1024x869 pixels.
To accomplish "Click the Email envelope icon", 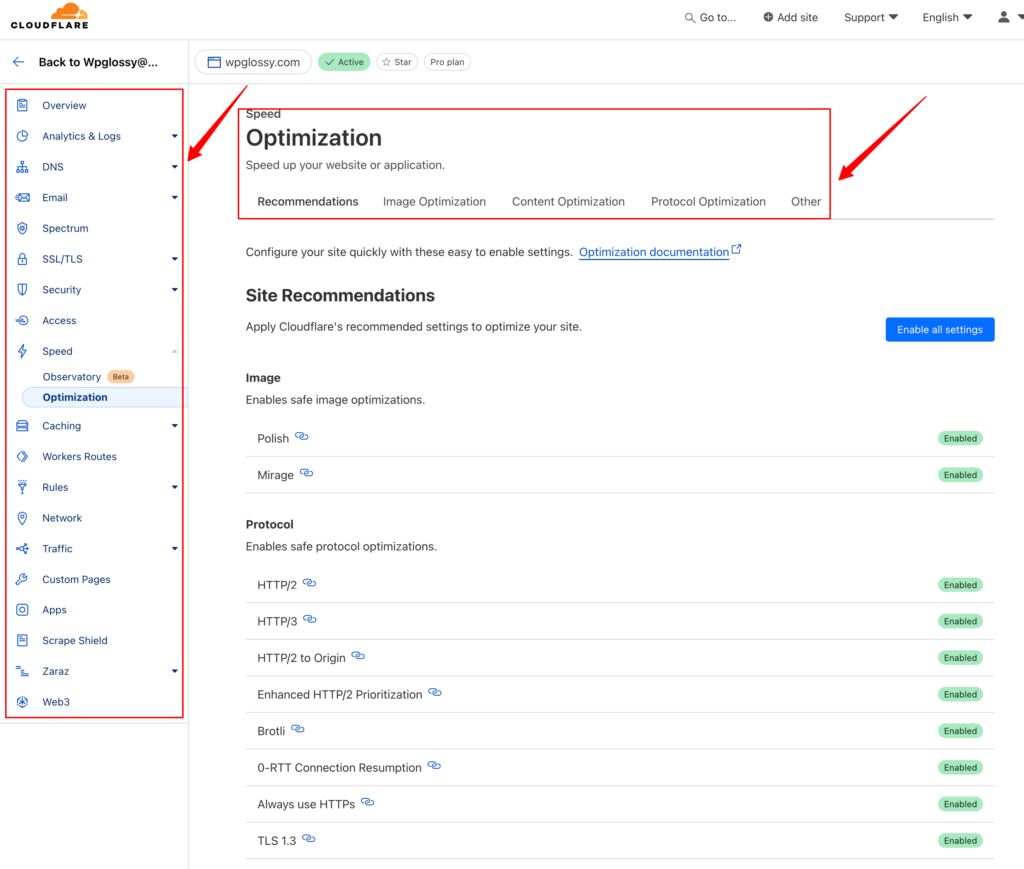I will pos(22,197).
